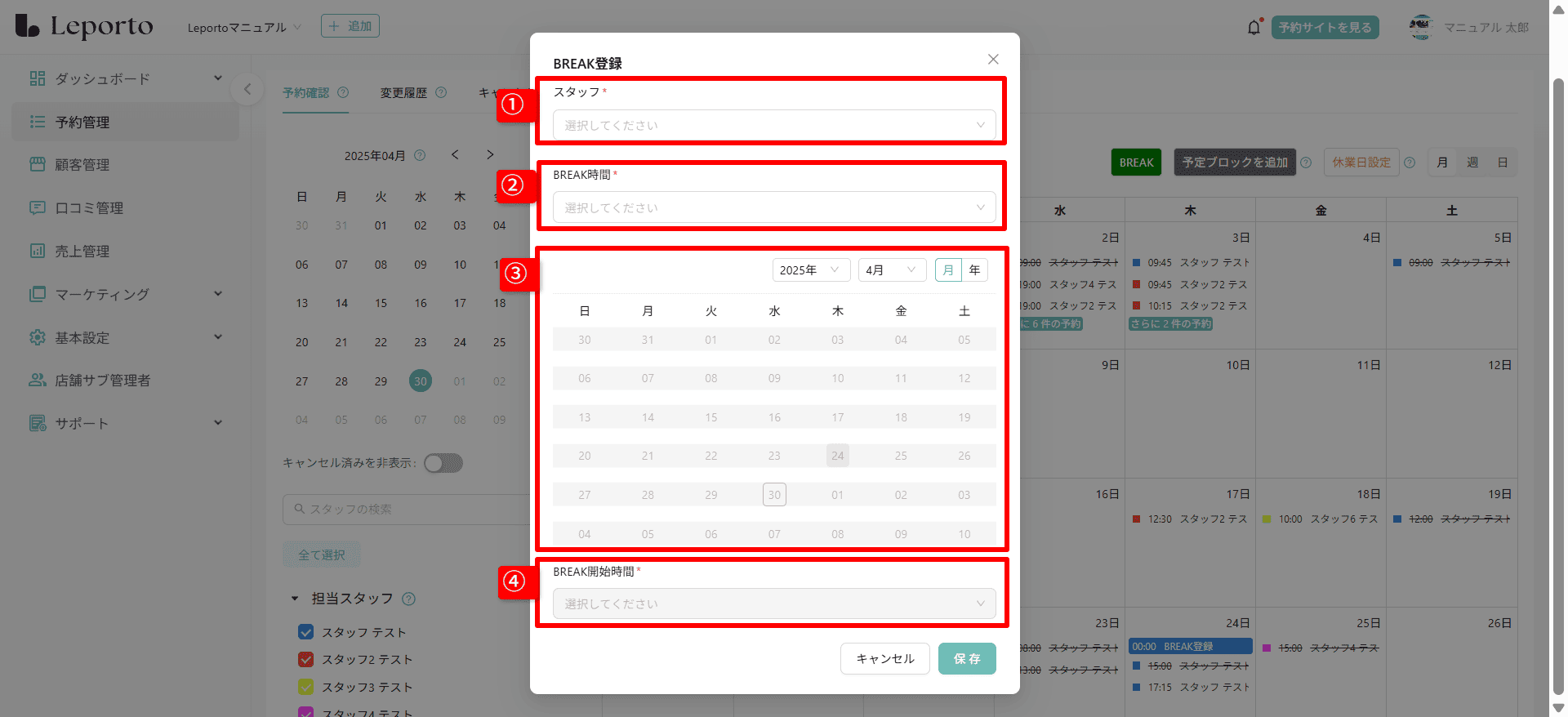The image size is (1568, 717).
Task: Click the 基本設定 gear icon
Action: pos(37,337)
